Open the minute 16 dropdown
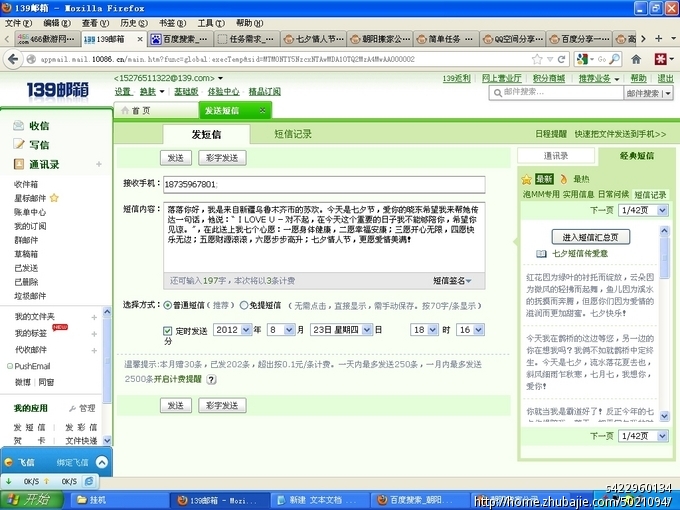680x510 pixels. pos(470,330)
